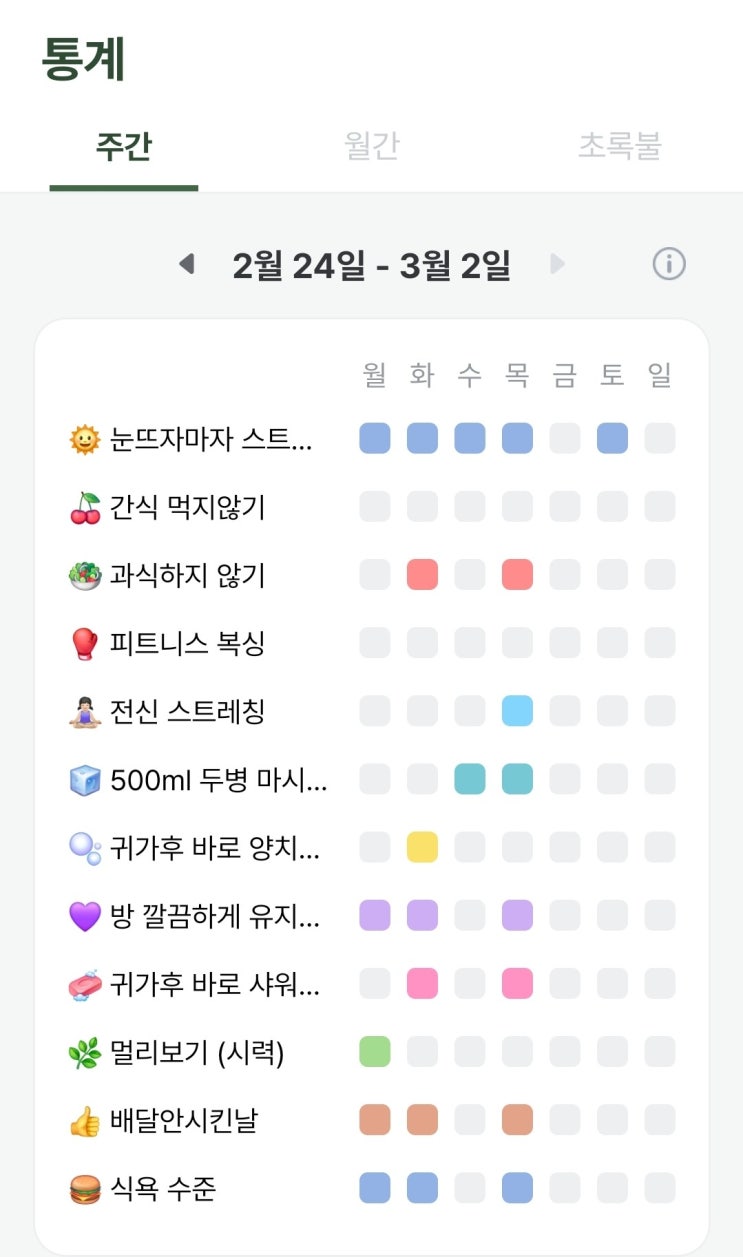Screen dimensions: 743x1257
Task: Select the meditation icon of 전신 스트레칭
Action: pos(85,712)
